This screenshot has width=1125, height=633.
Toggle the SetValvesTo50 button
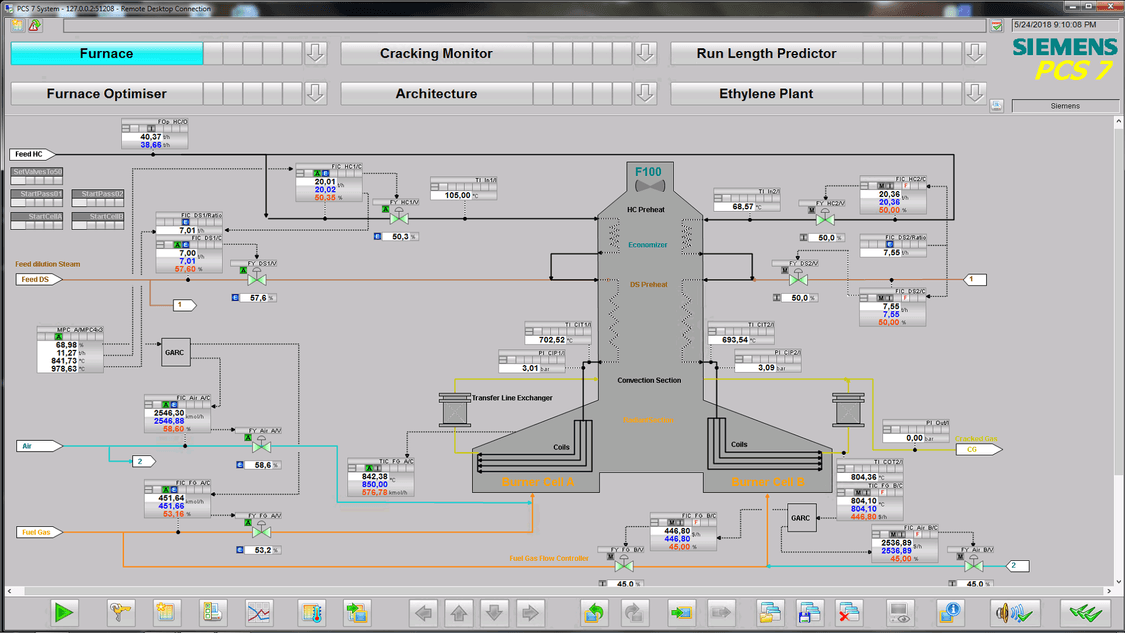[37, 172]
